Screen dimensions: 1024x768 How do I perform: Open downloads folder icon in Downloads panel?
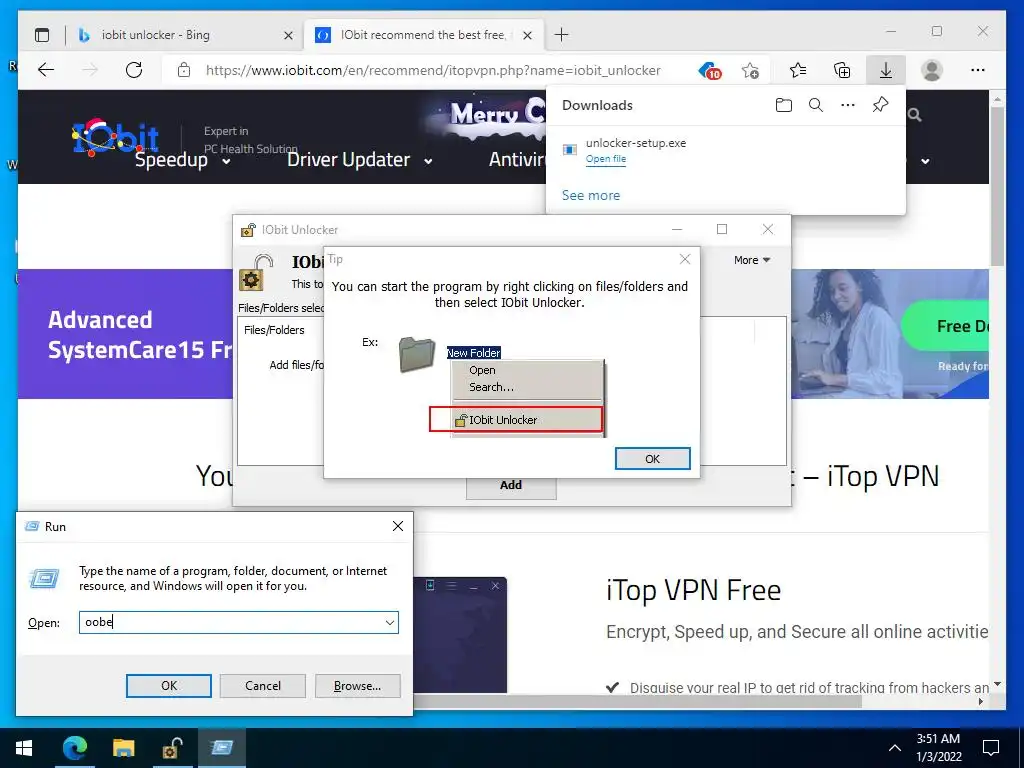pos(784,105)
